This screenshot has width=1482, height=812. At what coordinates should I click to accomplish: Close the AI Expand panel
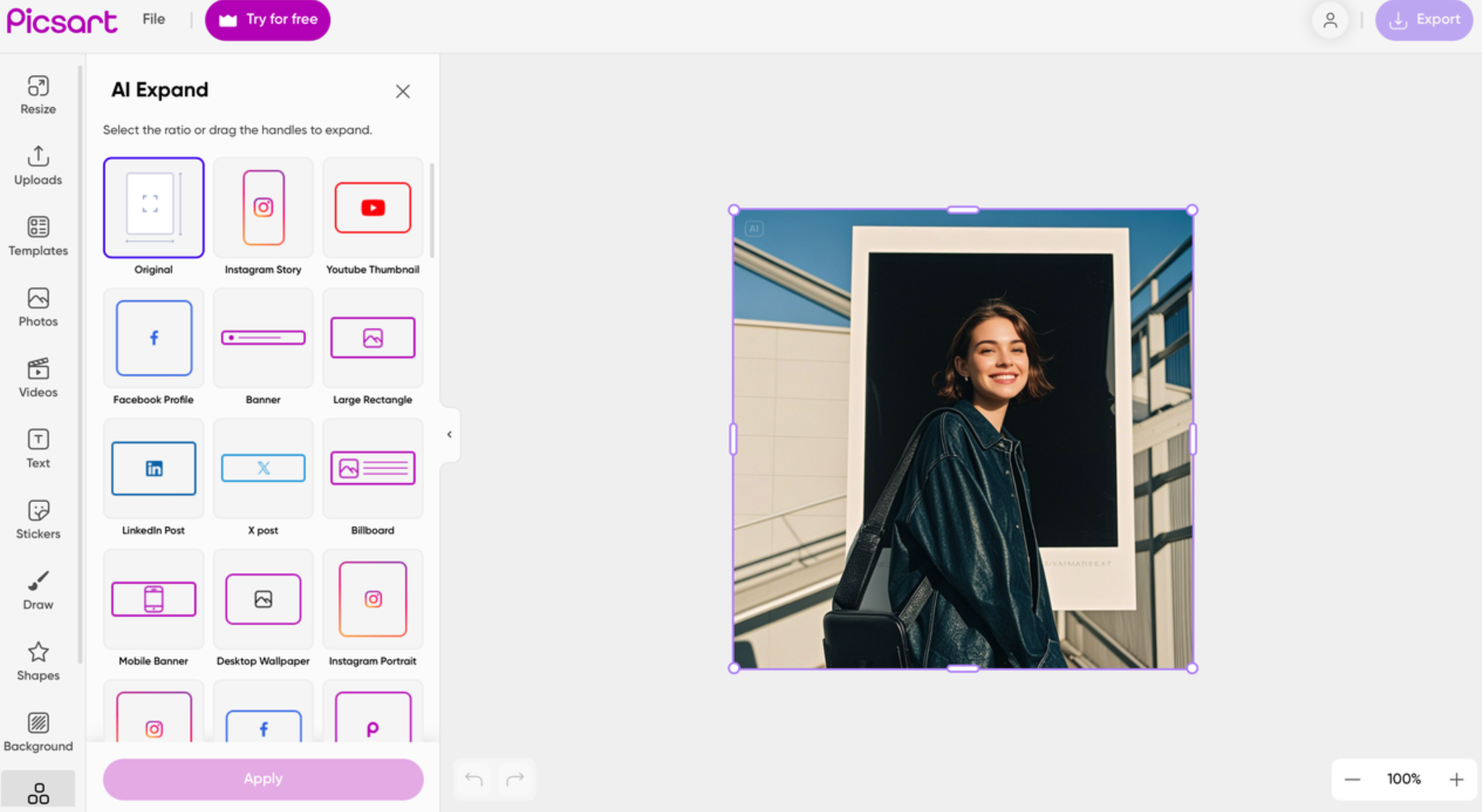[x=402, y=92]
